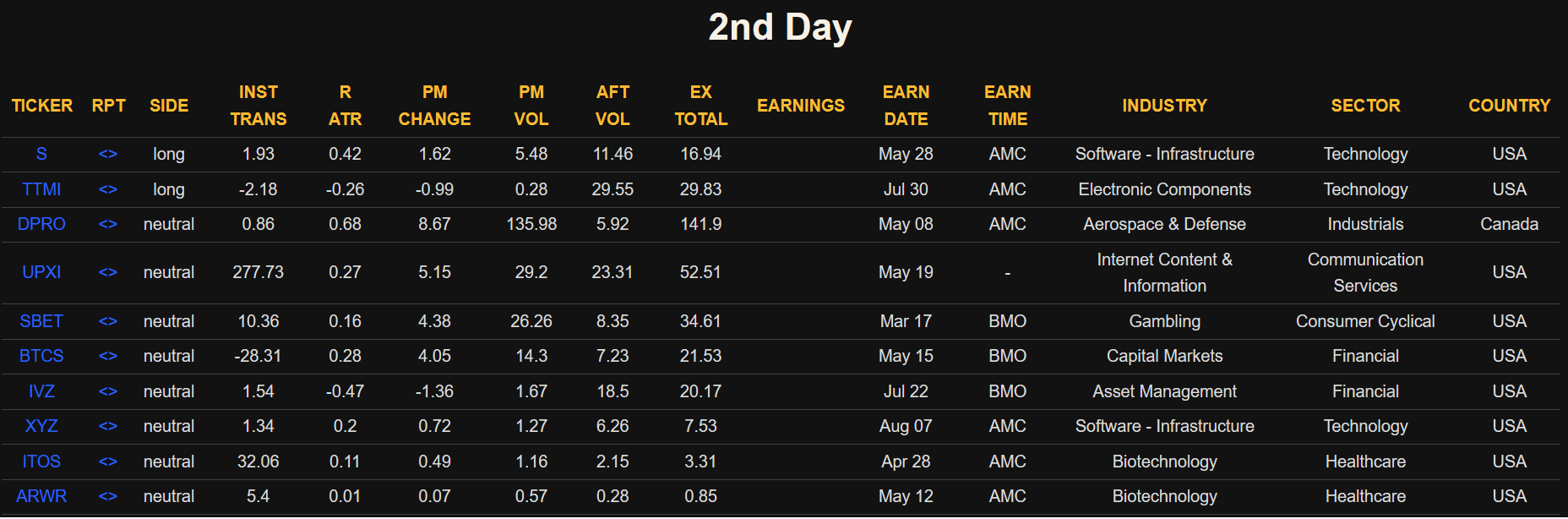The width and height of the screenshot is (1568, 519).
Task: Sort by the PM CHANGE column header
Action: point(434,106)
